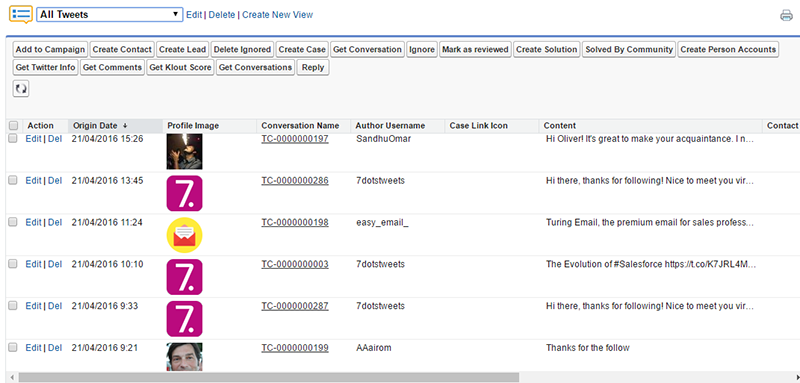Tick the checkbox for AAairom row

[x=13, y=348]
